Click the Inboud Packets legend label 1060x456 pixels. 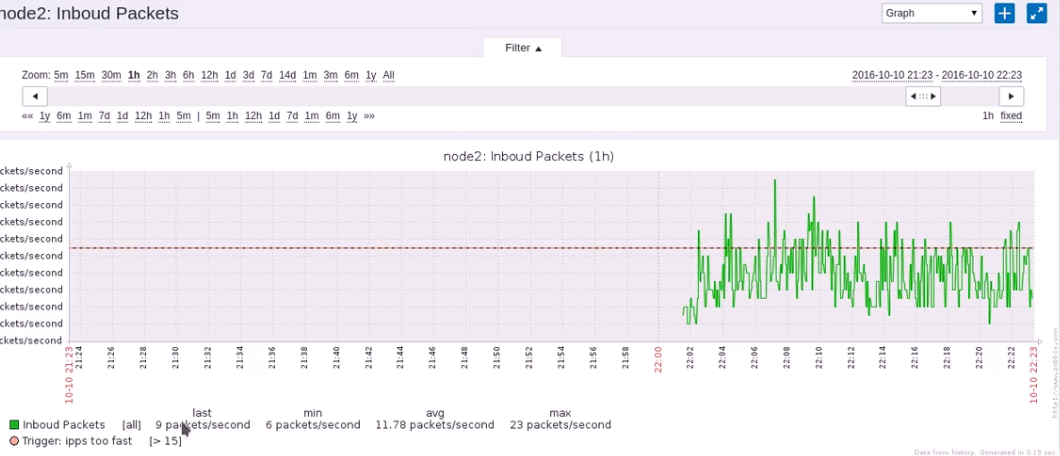[x=64, y=425]
